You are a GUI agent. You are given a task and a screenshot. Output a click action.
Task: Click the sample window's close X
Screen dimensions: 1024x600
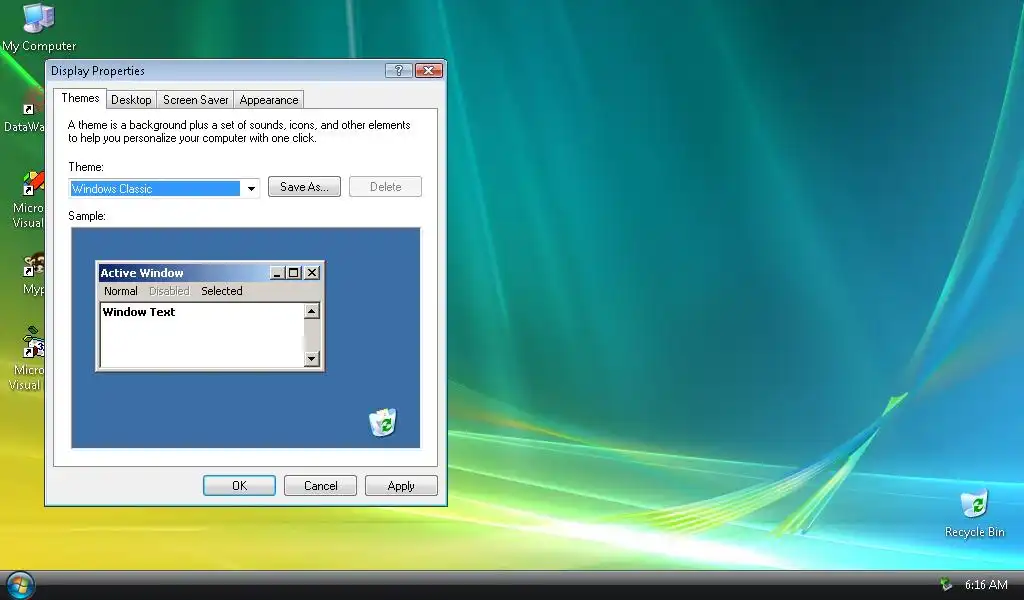[312, 273]
